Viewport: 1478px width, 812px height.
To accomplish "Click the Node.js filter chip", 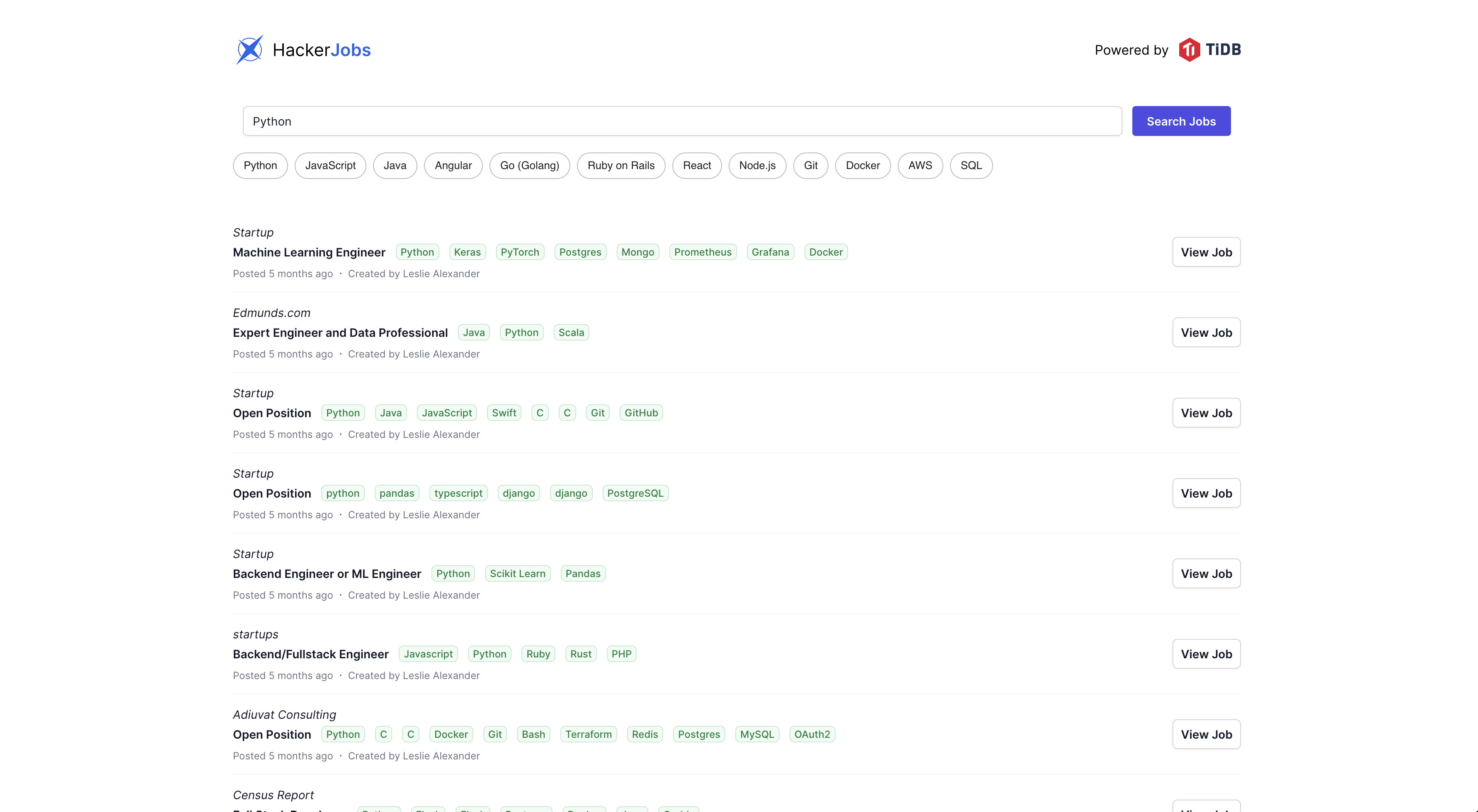I will [x=757, y=166].
